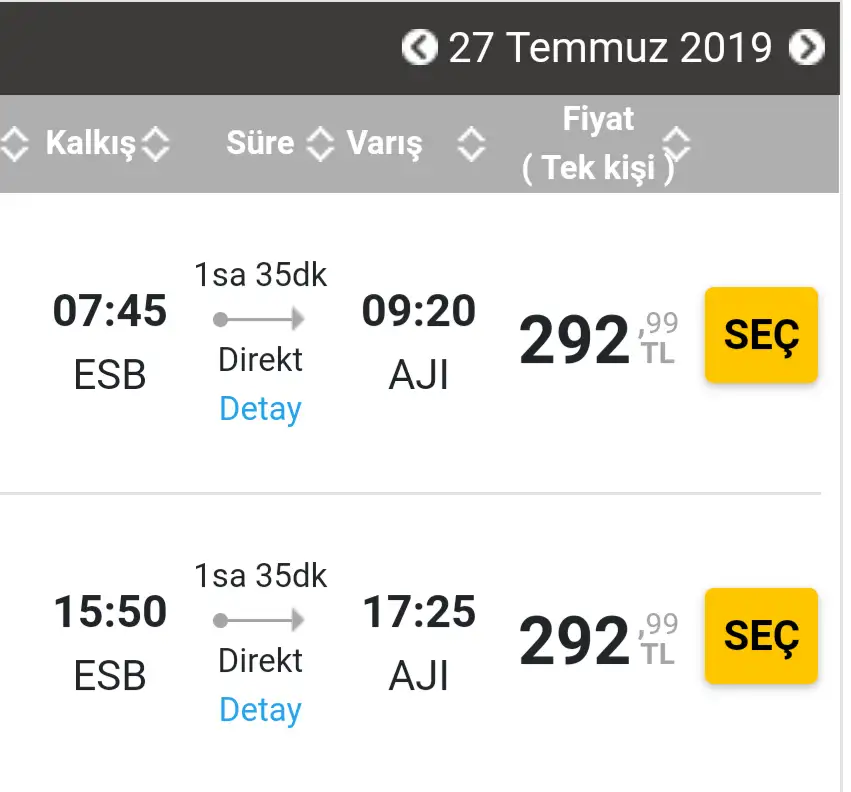Open Detay for the 07:45 flight
851x792 pixels.
(261, 408)
